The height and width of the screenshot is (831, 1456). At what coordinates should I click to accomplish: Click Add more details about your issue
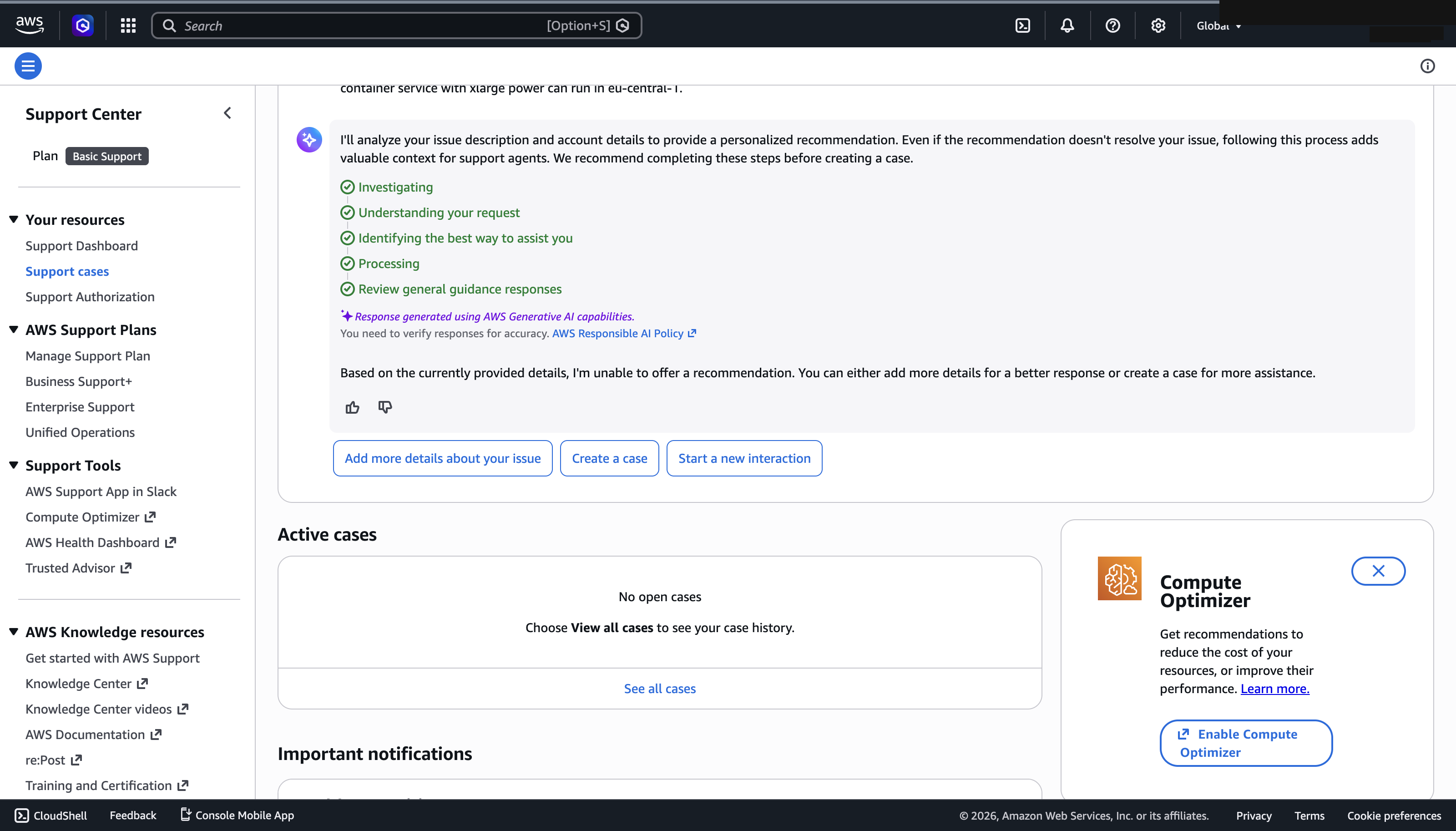442,458
